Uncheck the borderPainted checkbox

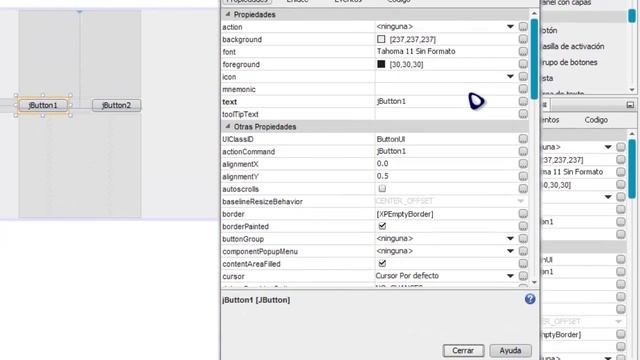pos(382,226)
